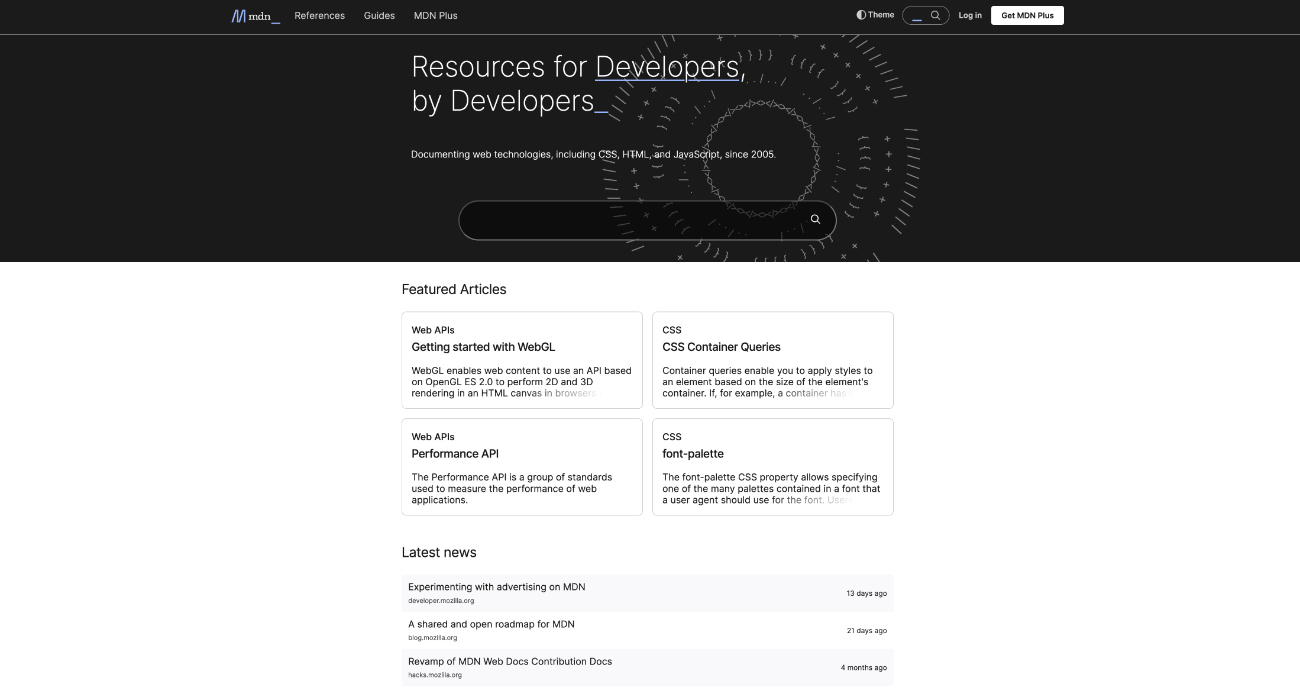This screenshot has width=1300, height=700.
Task: Click the CSS tag above font-palette
Action: [x=672, y=437]
